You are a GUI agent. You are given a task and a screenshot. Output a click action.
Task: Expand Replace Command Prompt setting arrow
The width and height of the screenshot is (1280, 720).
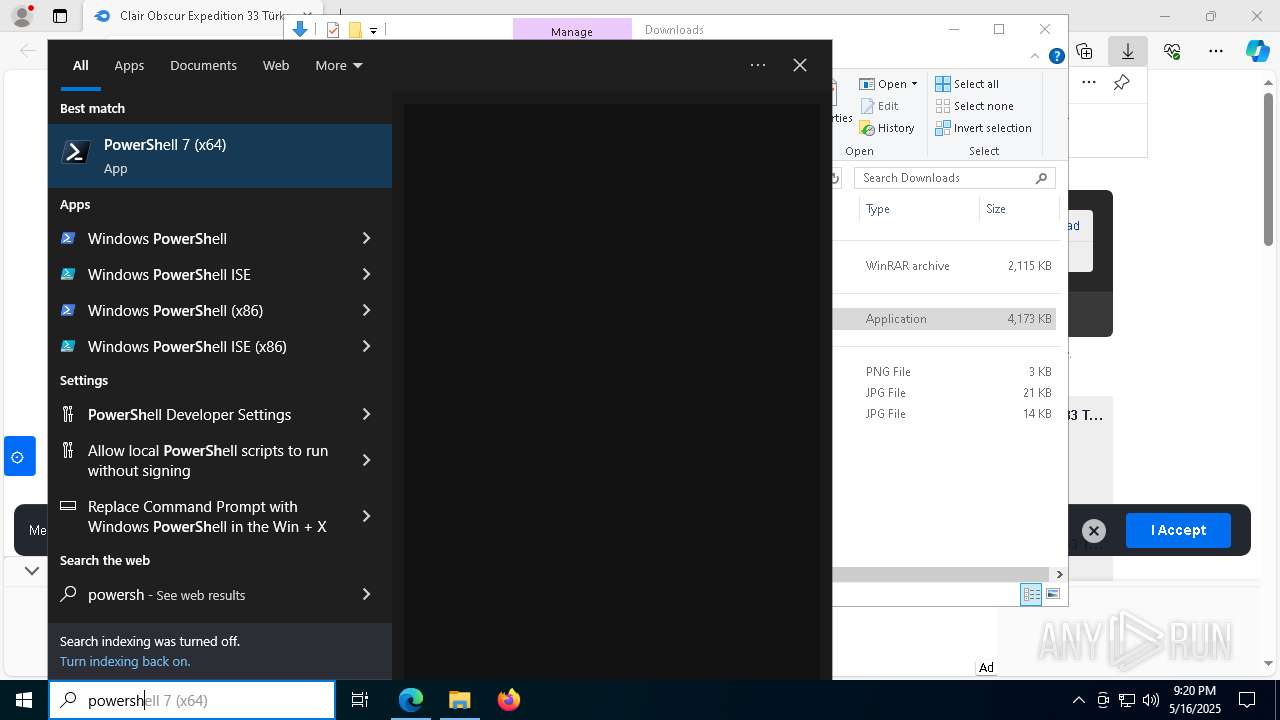point(366,516)
